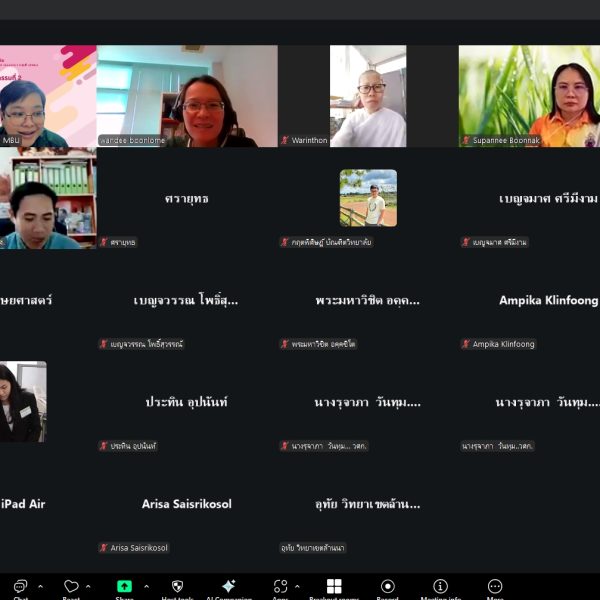Expand the chevron next to Apps
Image resolution: width=600 pixels, height=600 pixels.
pyautogui.click(x=297, y=586)
